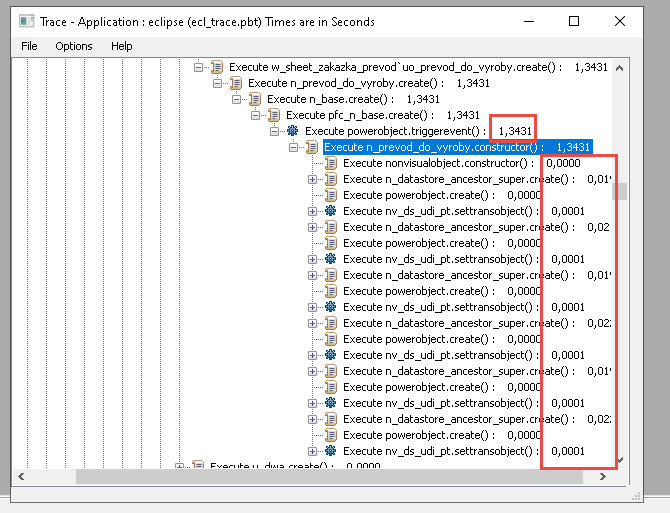Collapse the n_prevod_do_vyroby.constructor() node

point(293,147)
